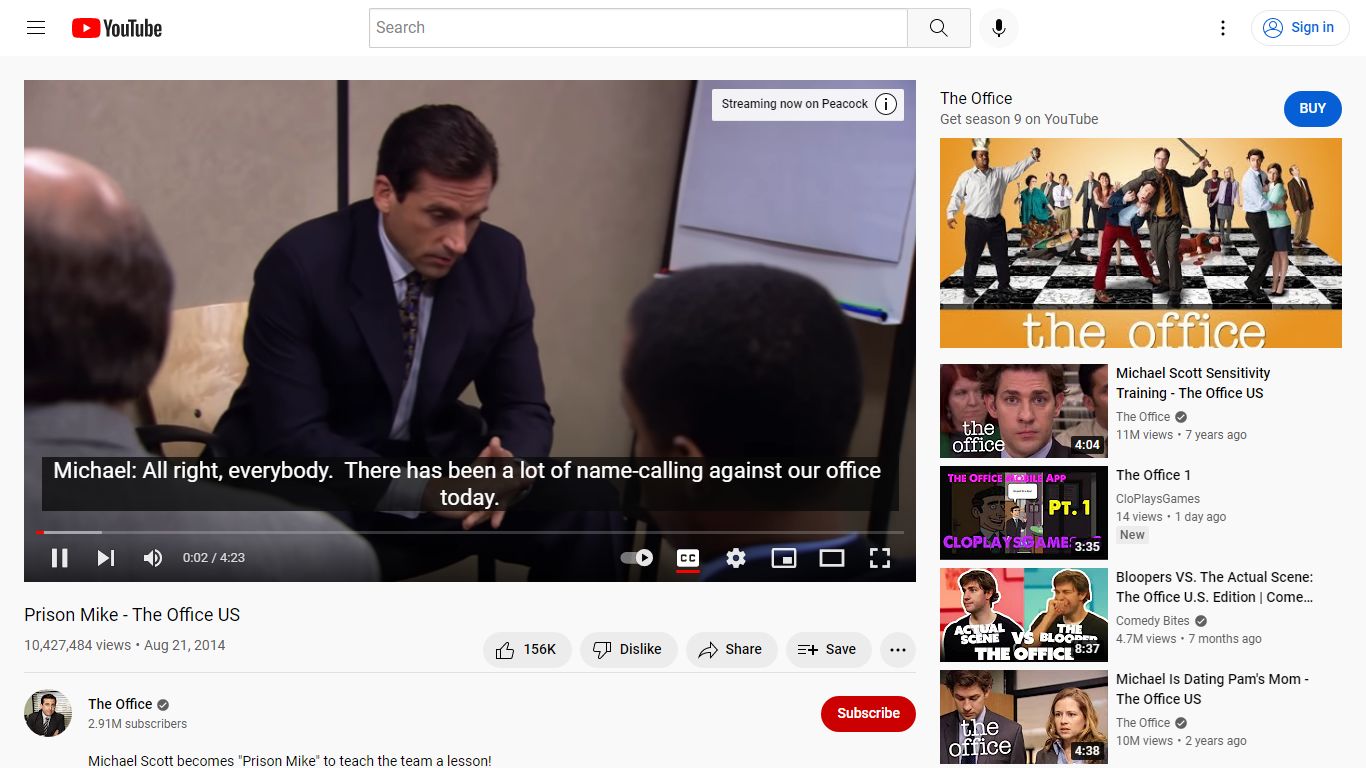This screenshot has width=1366, height=768.
Task: Open The Office channel avatar
Action: pos(48,714)
